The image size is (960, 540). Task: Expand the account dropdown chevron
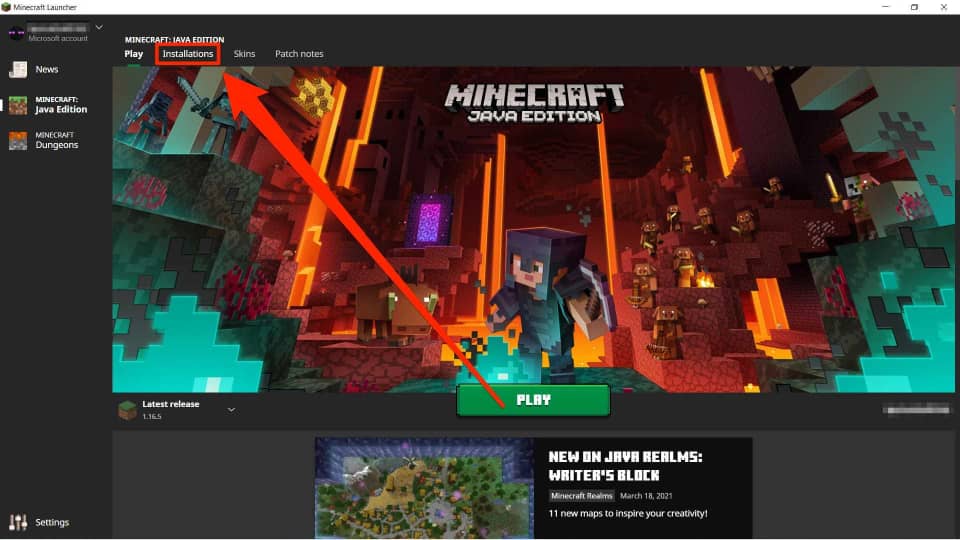pyautogui.click(x=99, y=28)
